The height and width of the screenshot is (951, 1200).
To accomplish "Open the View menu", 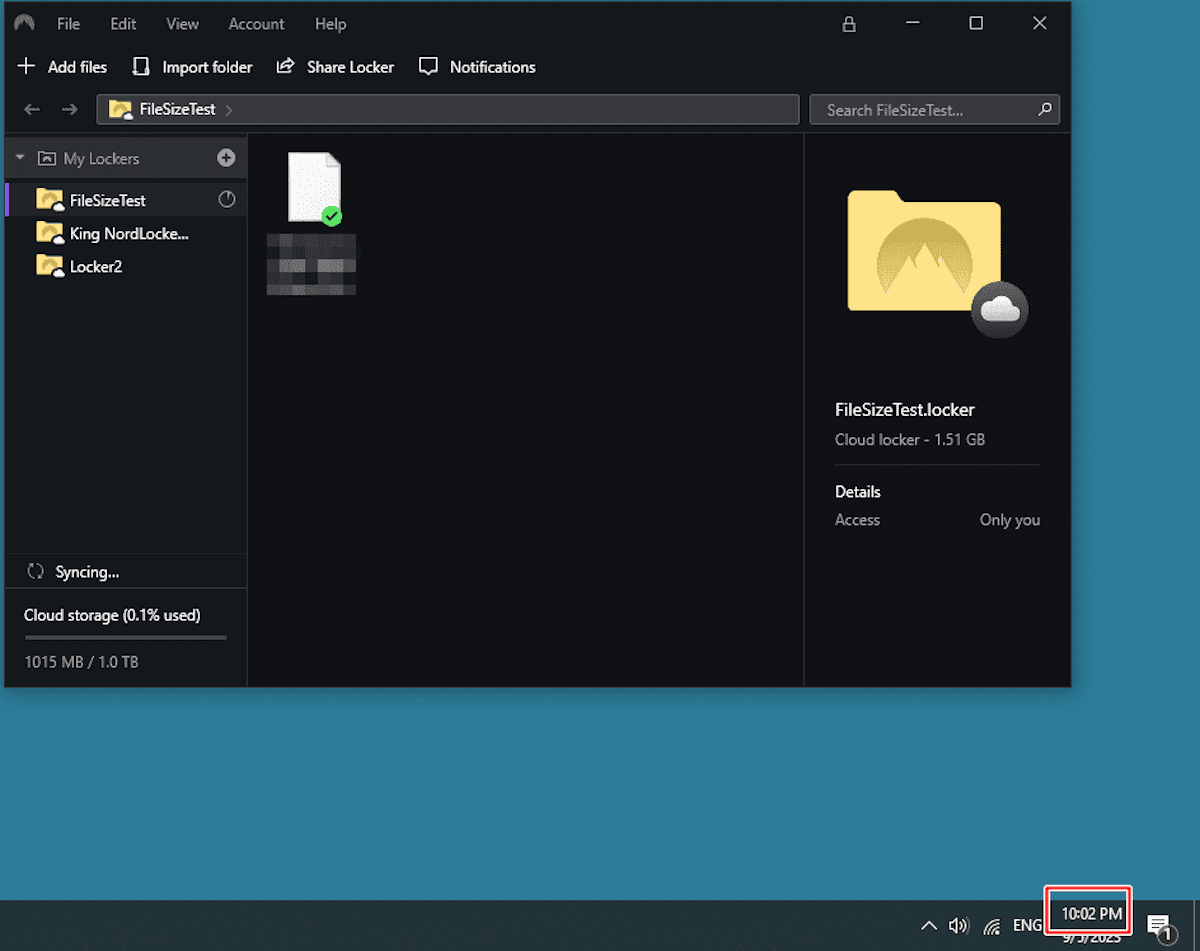I will (182, 24).
